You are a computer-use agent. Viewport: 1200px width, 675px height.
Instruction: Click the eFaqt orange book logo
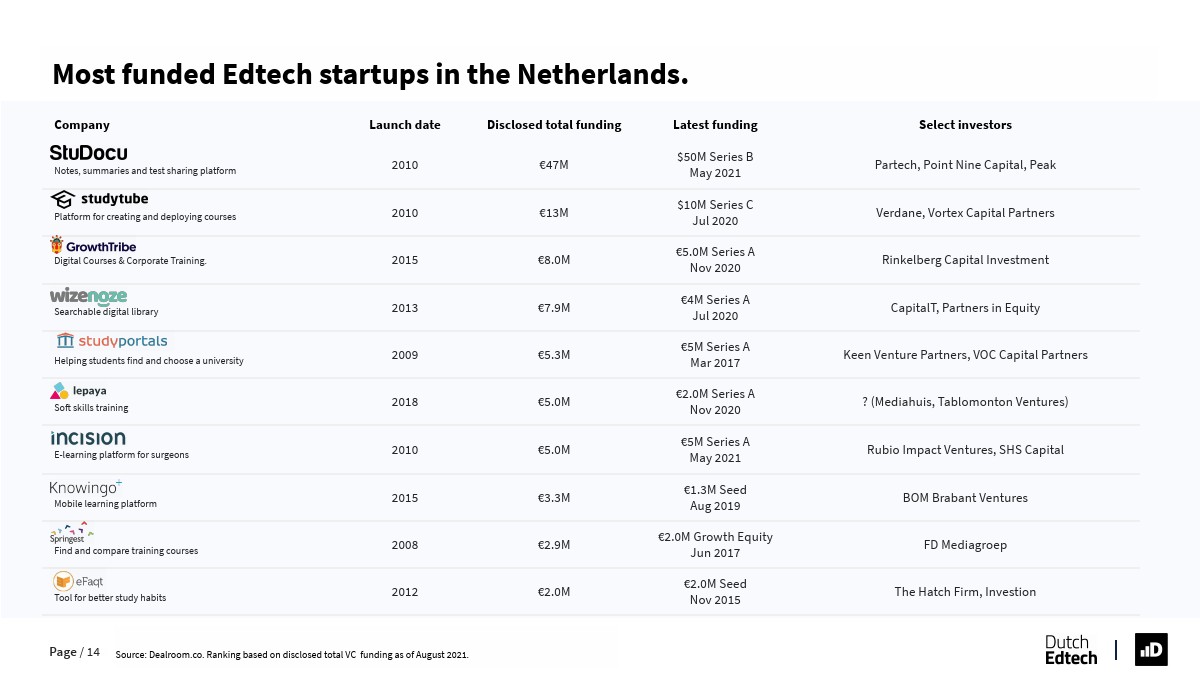63,581
